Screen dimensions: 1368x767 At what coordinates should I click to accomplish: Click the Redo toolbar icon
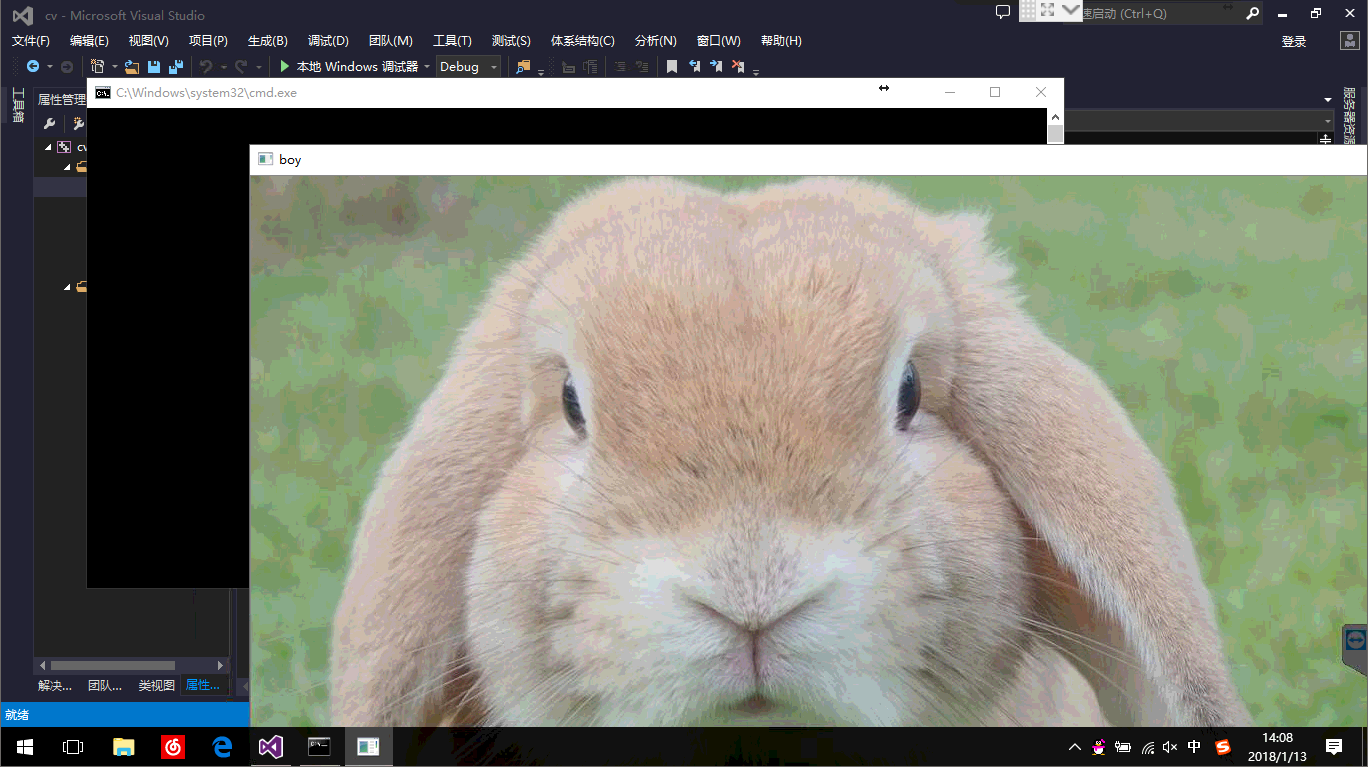[x=241, y=66]
